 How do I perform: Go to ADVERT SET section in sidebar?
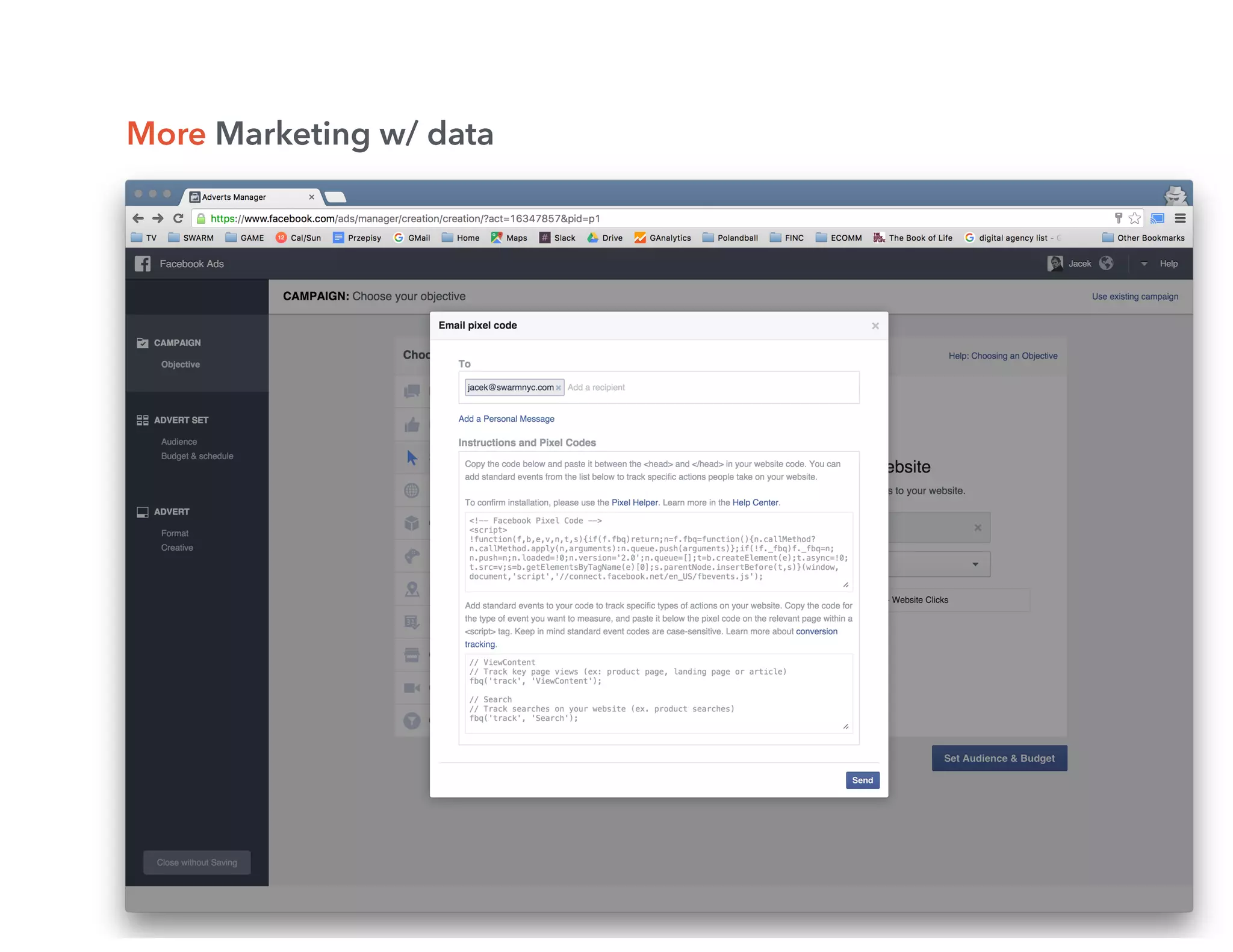[173, 420]
